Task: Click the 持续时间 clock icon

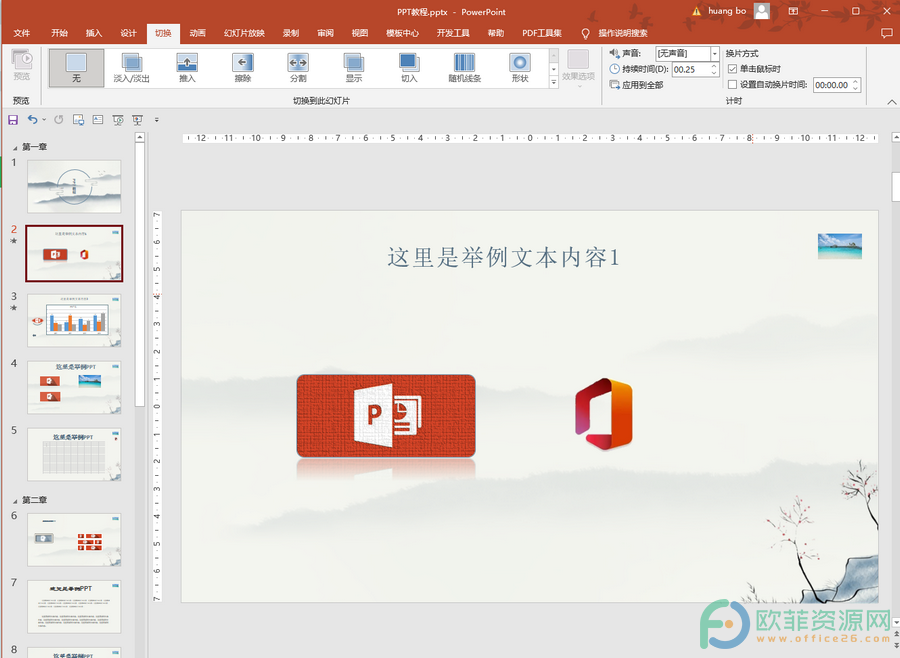Action: (614, 69)
